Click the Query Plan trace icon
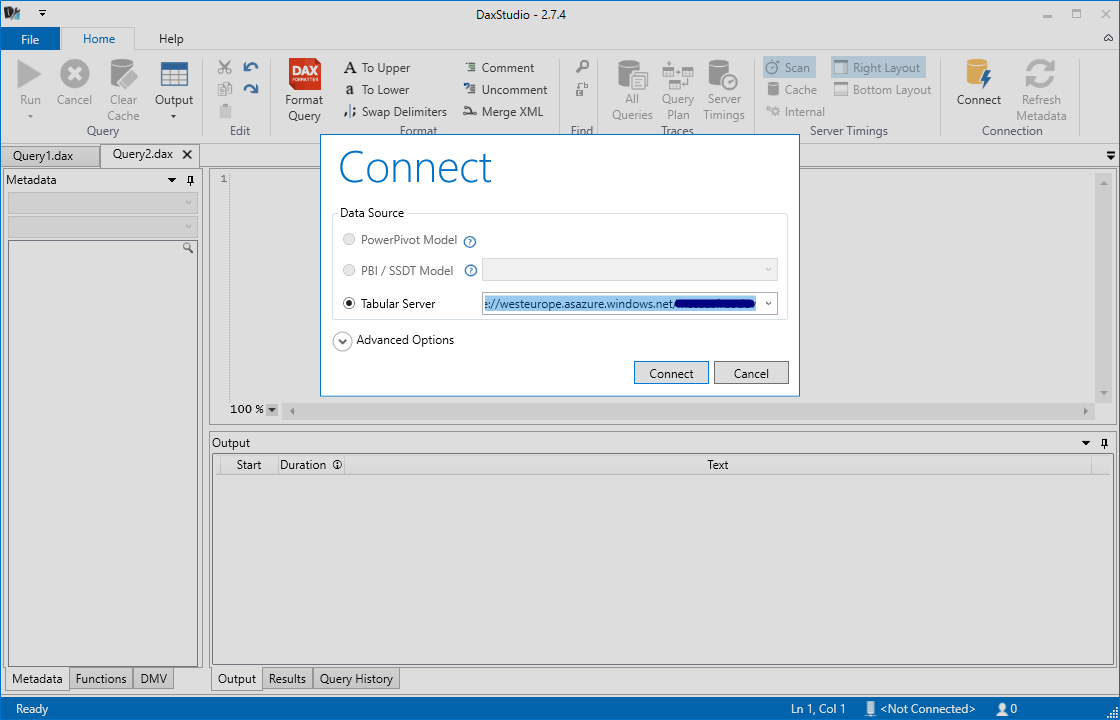1120x720 pixels. [678, 74]
